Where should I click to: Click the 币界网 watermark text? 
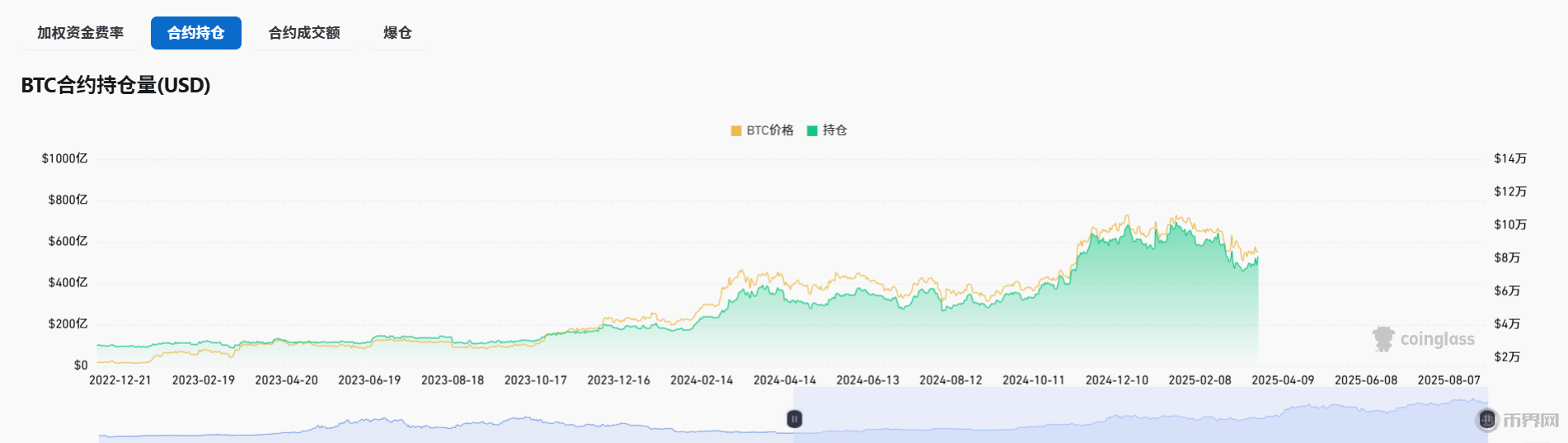point(1531,421)
